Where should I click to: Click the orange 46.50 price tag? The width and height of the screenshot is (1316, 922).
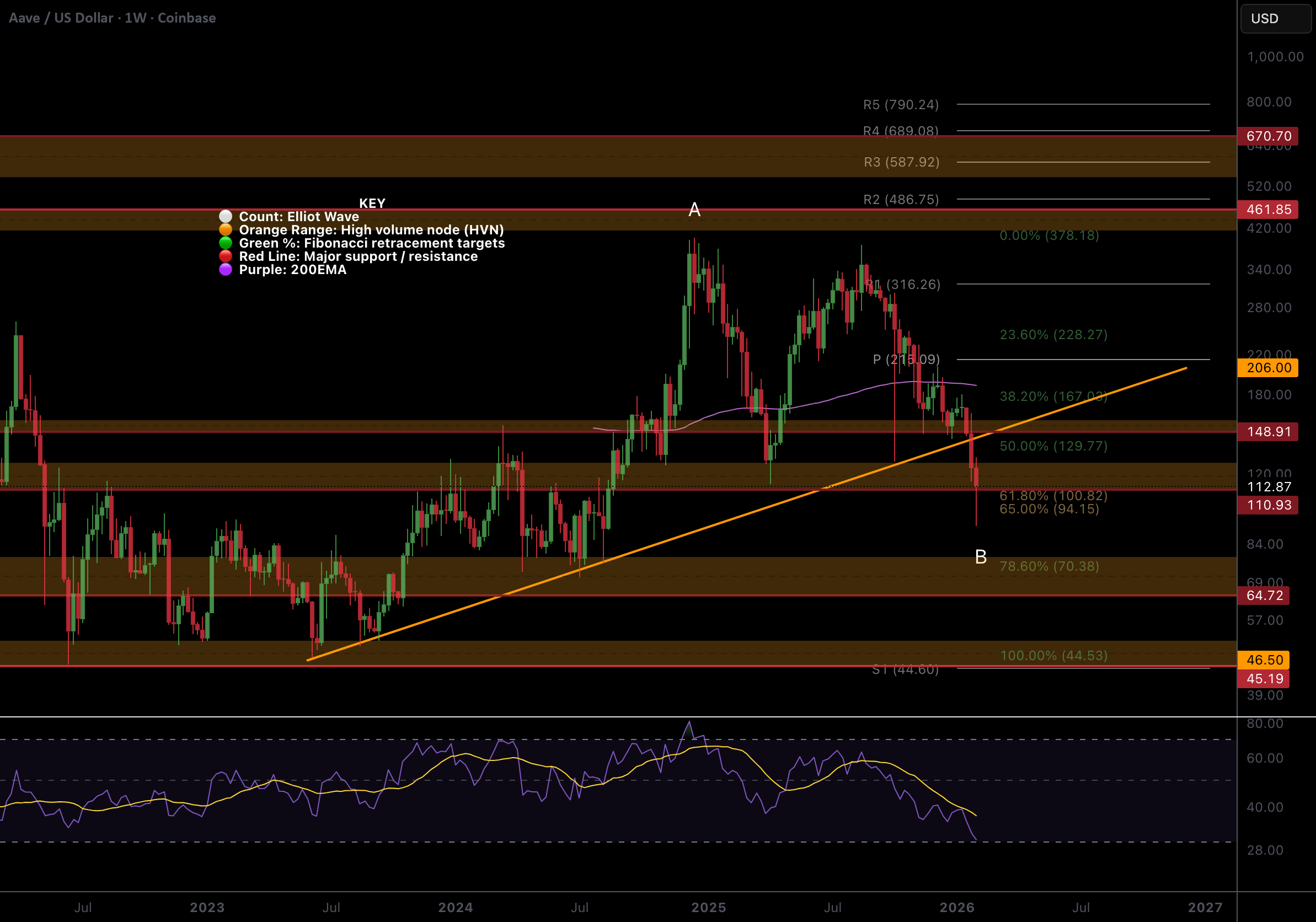click(x=1264, y=660)
